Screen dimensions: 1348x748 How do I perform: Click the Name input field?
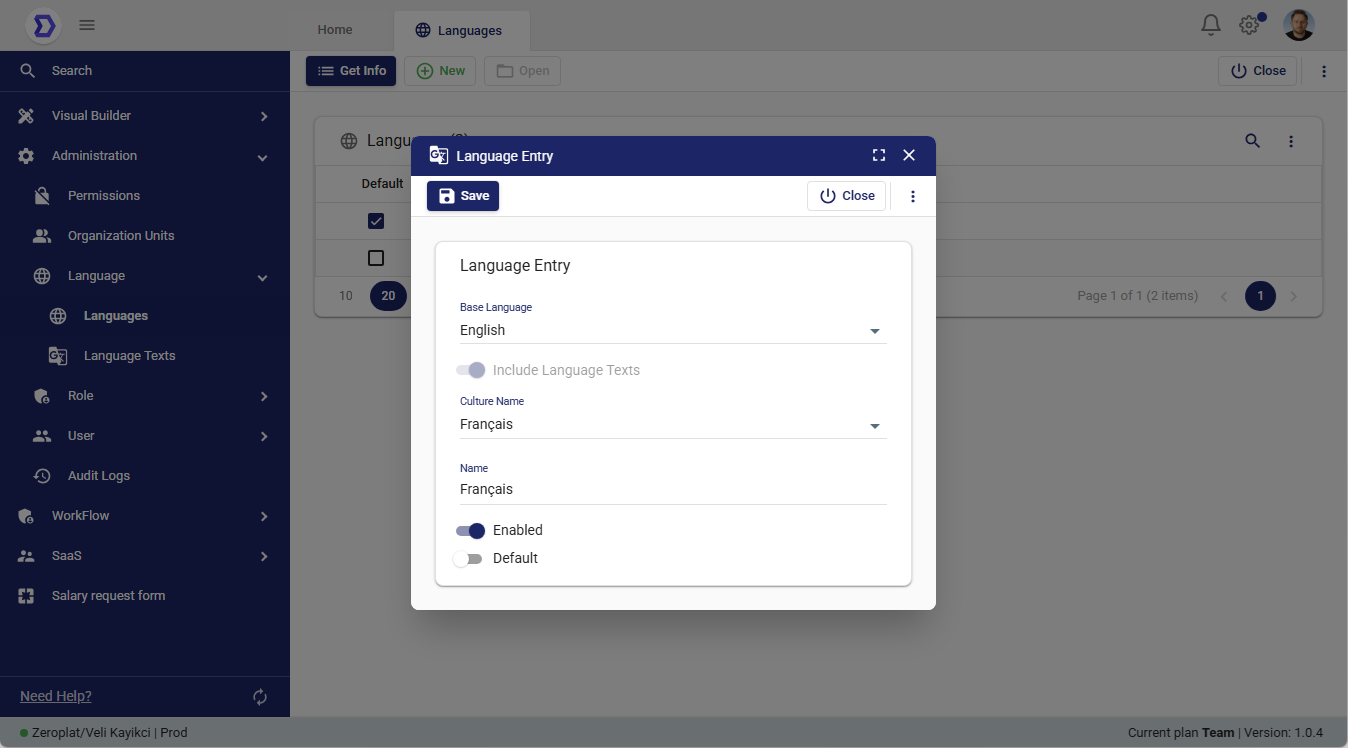tap(672, 489)
